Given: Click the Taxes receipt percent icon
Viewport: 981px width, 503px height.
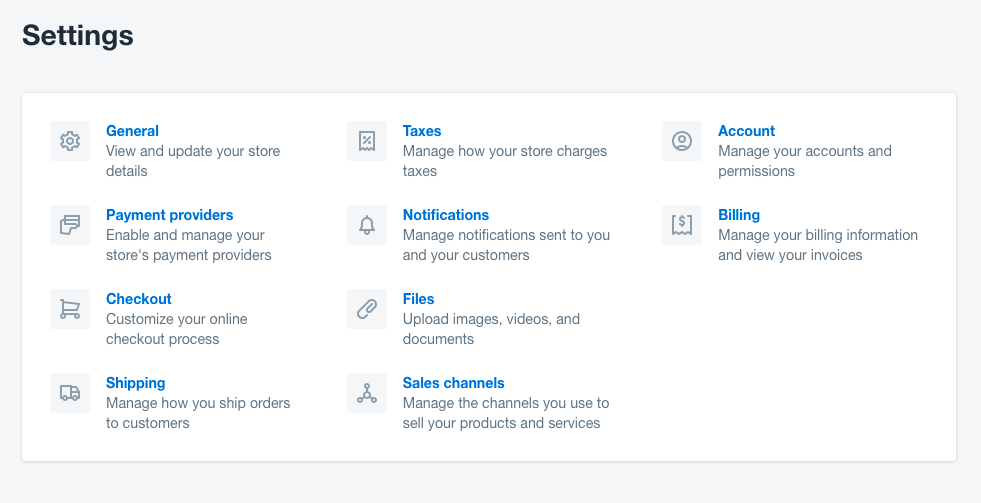Looking at the screenshot, I should coord(367,141).
